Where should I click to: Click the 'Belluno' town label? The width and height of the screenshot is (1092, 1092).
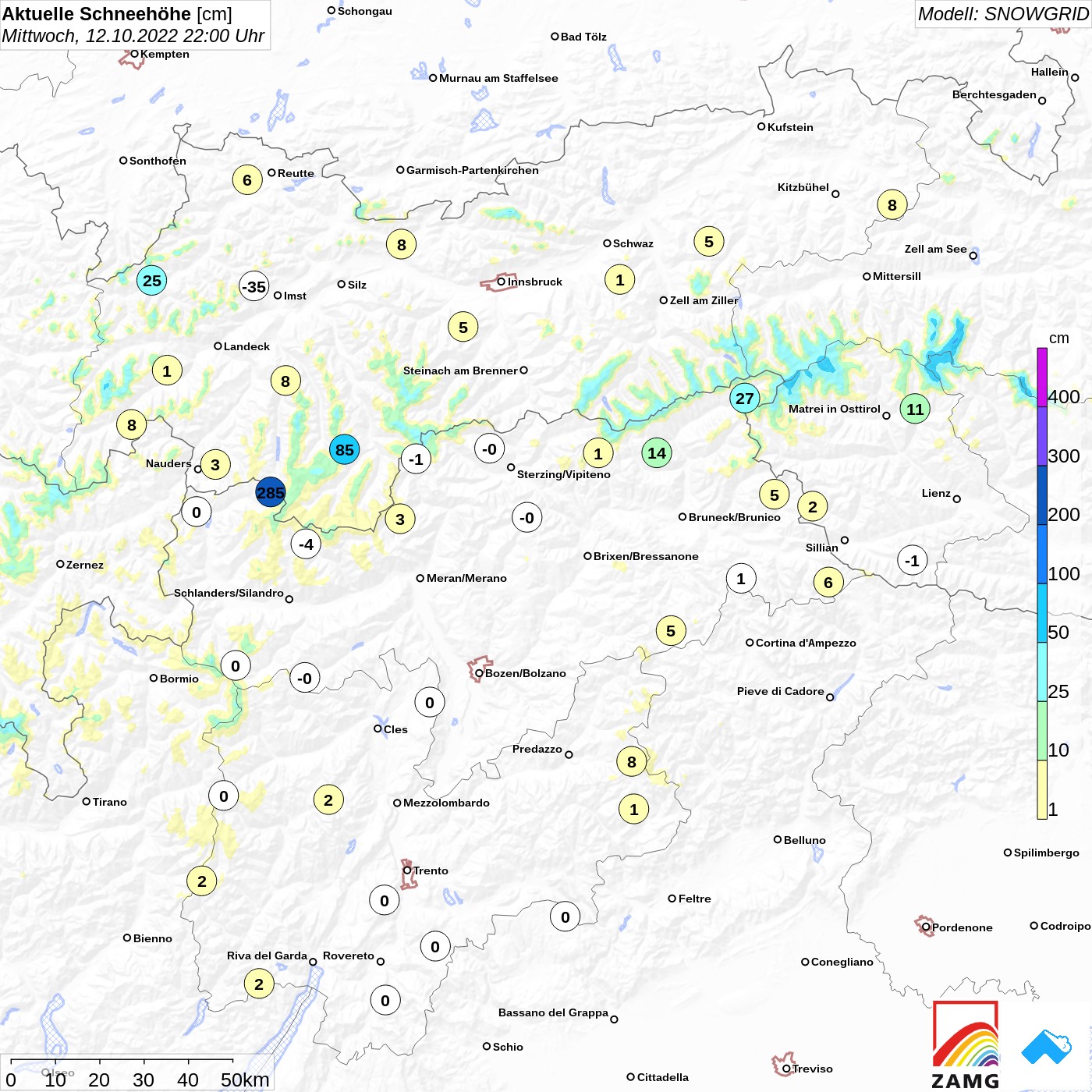804,840
